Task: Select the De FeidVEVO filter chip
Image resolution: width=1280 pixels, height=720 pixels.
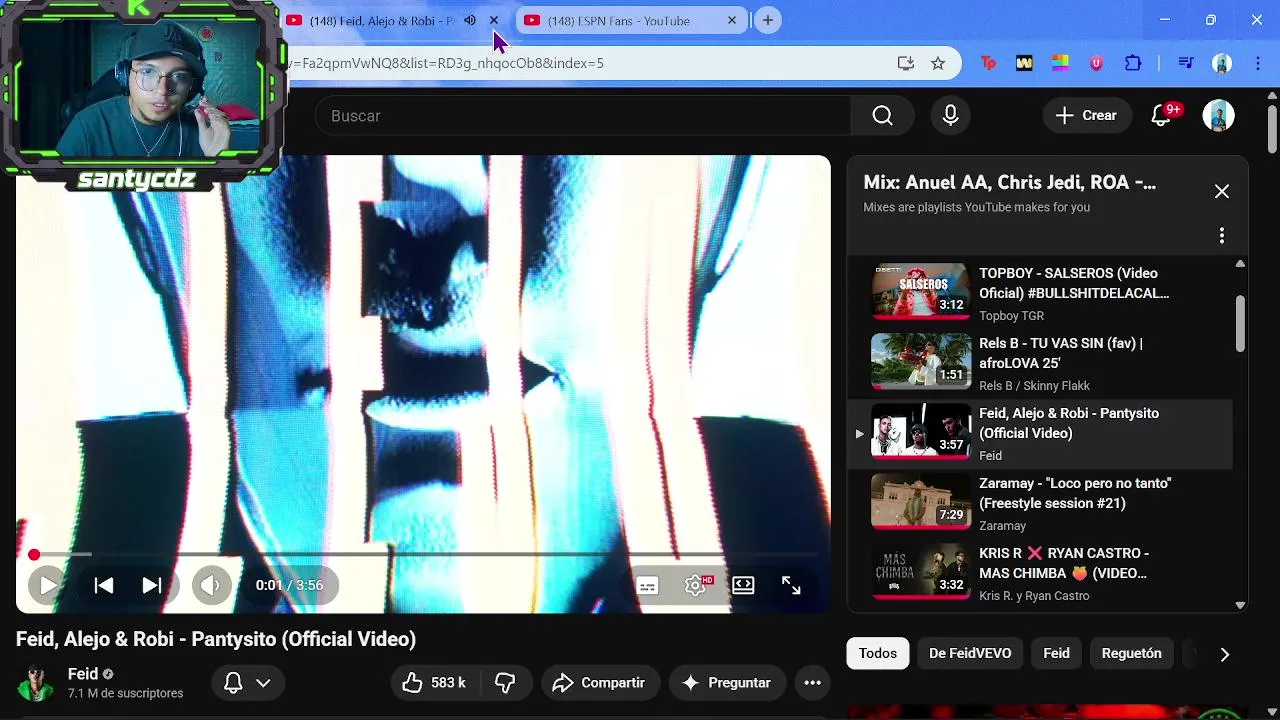Action: pyautogui.click(x=970, y=653)
